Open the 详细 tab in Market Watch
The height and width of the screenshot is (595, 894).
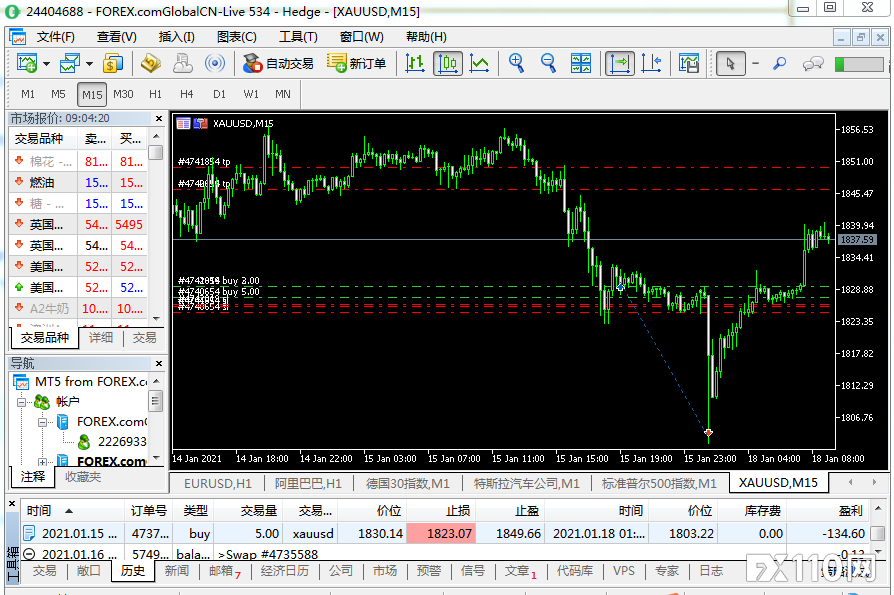click(x=101, y=337)
